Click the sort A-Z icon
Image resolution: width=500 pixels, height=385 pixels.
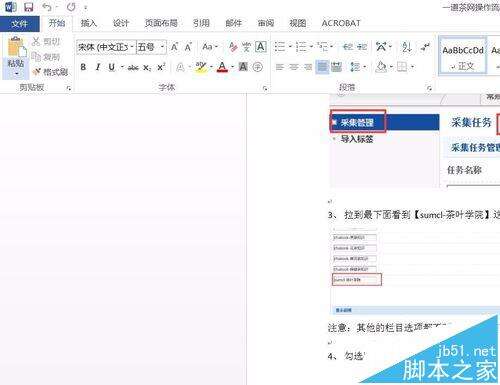pos(407,47)
